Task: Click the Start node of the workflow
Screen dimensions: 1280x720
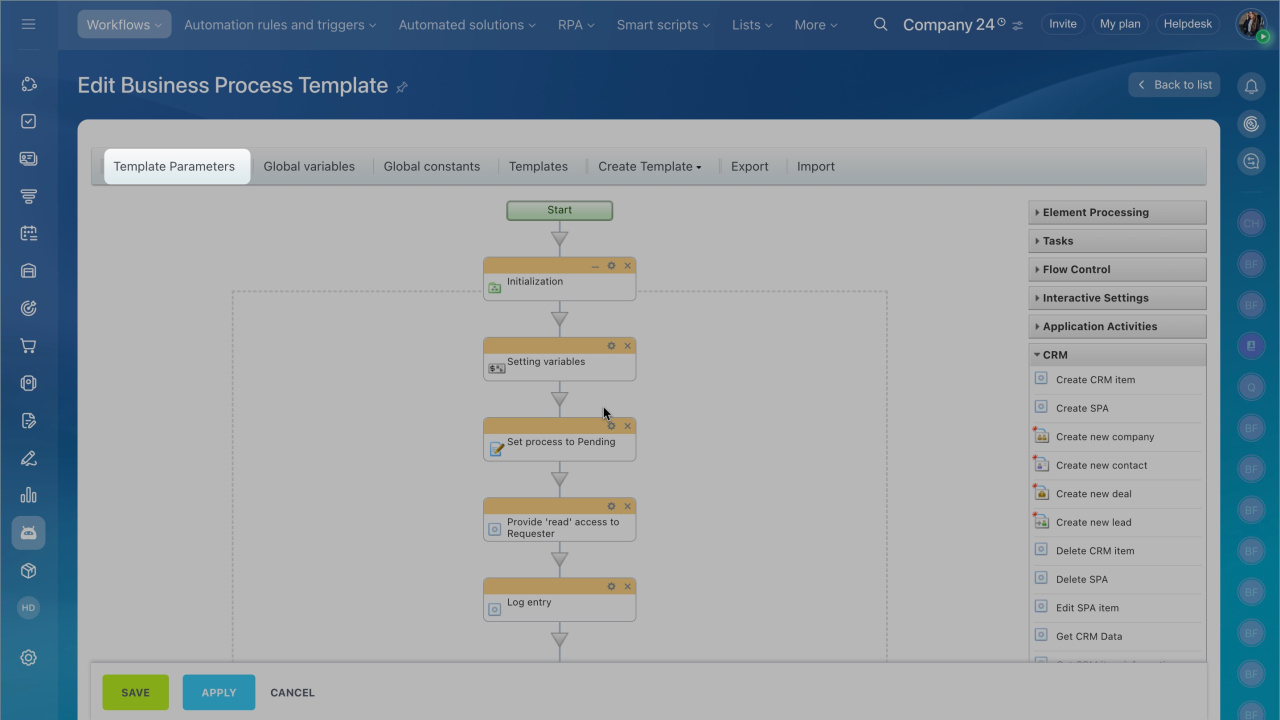Action: (559, 210)
